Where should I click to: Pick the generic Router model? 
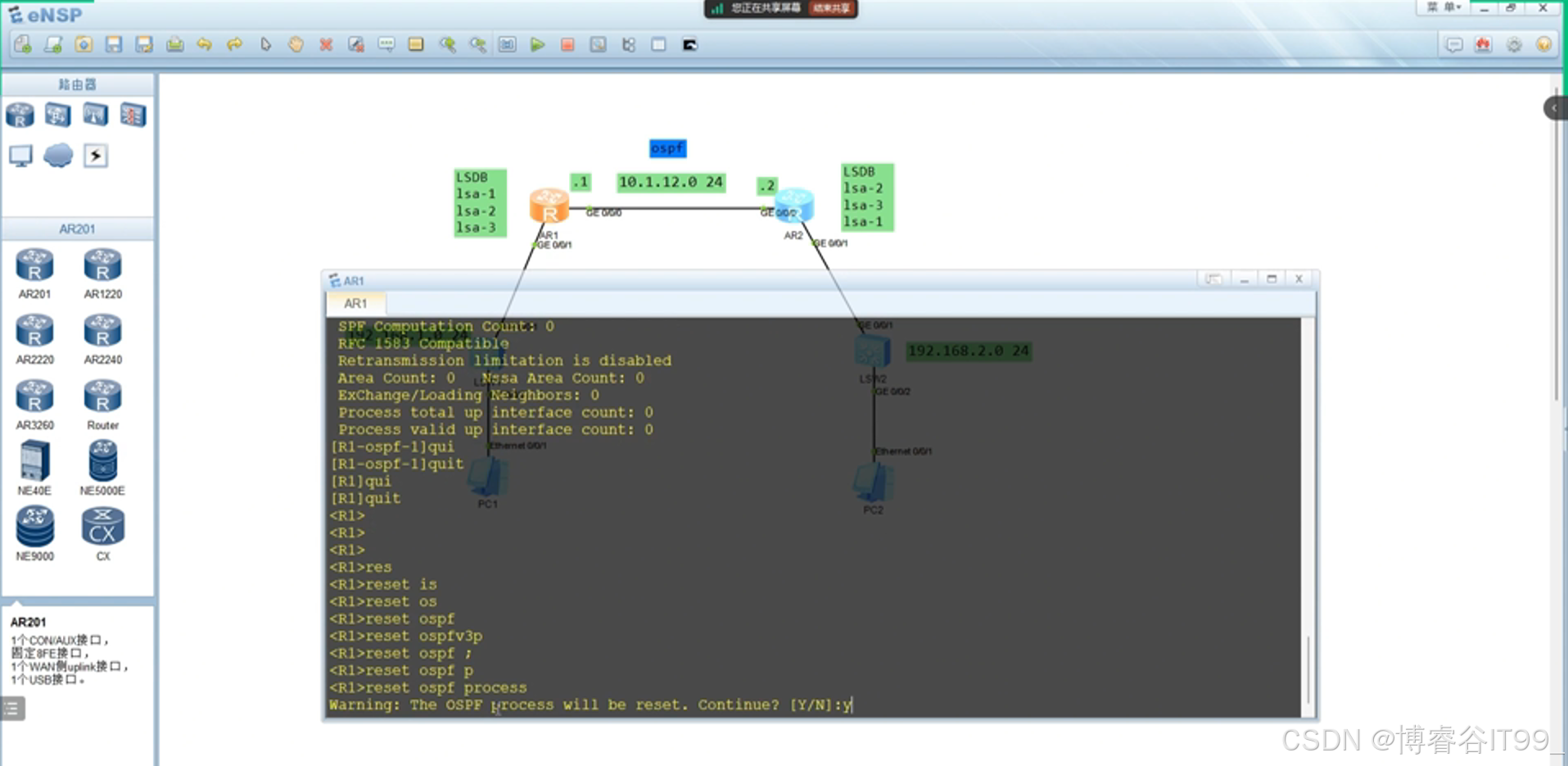pyautogui.click(x=102, y=405)
